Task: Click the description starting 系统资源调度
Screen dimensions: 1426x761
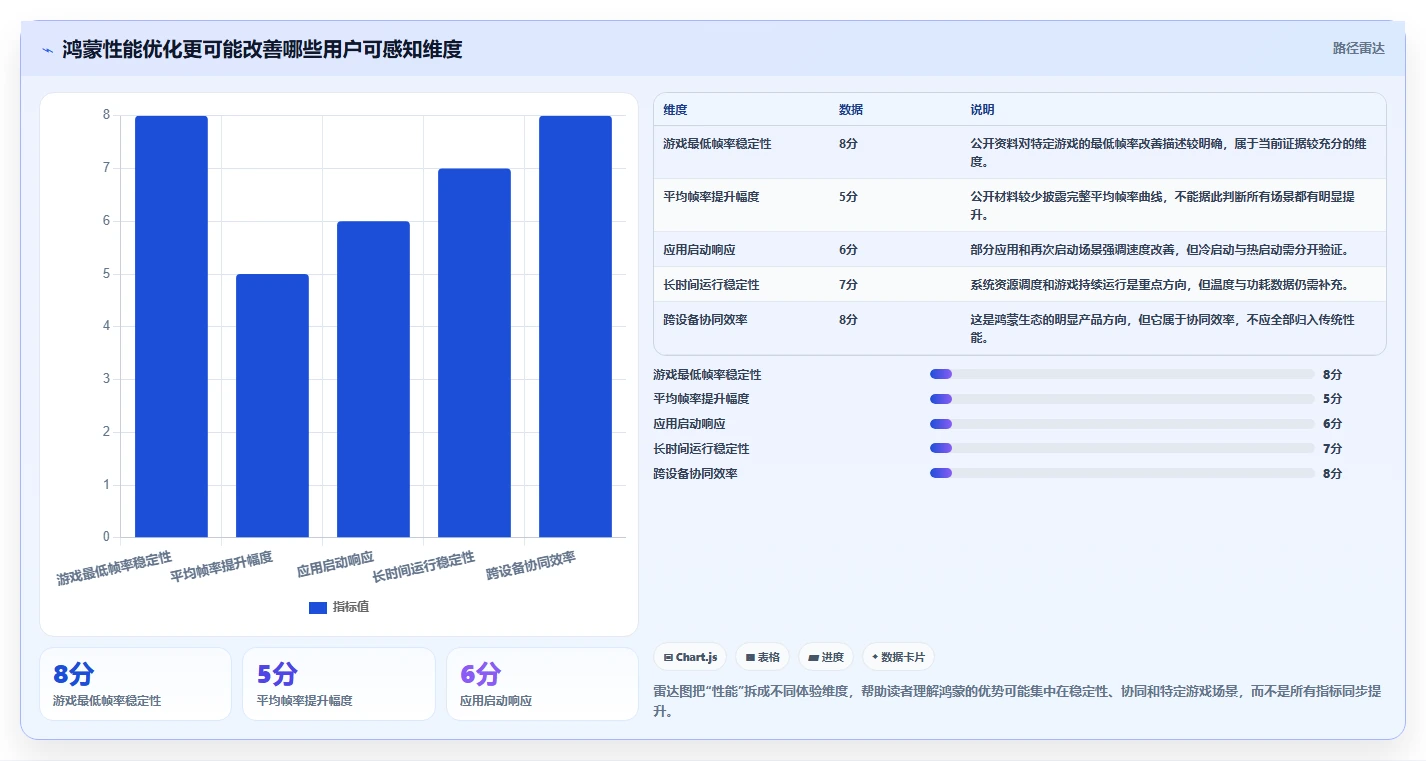Action: [x=1160, y=285]
